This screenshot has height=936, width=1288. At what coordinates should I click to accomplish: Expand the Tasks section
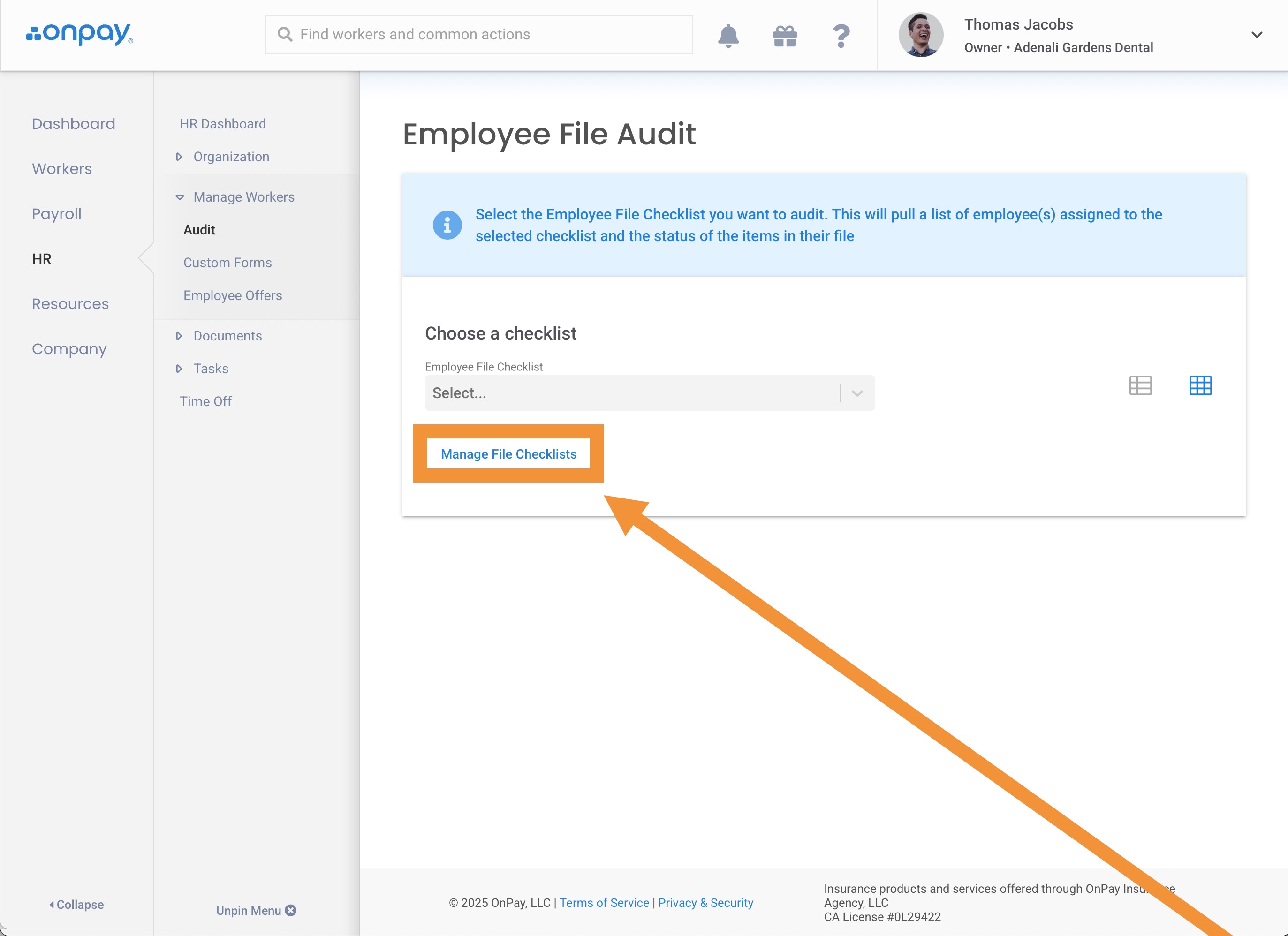210,369
